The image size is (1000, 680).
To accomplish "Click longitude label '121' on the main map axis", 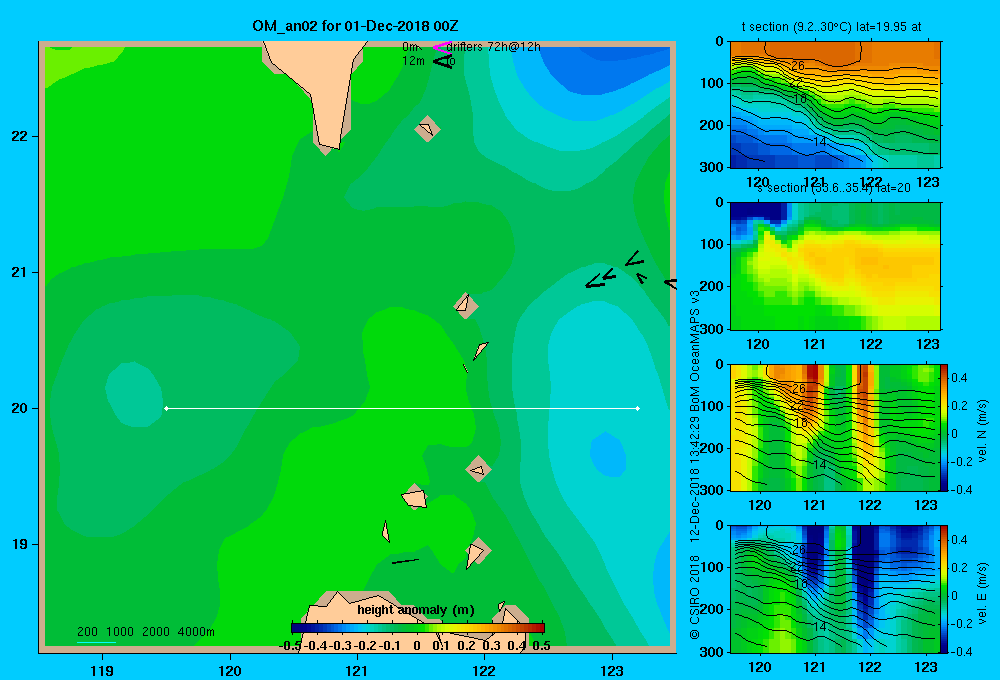I will point(357,670).
